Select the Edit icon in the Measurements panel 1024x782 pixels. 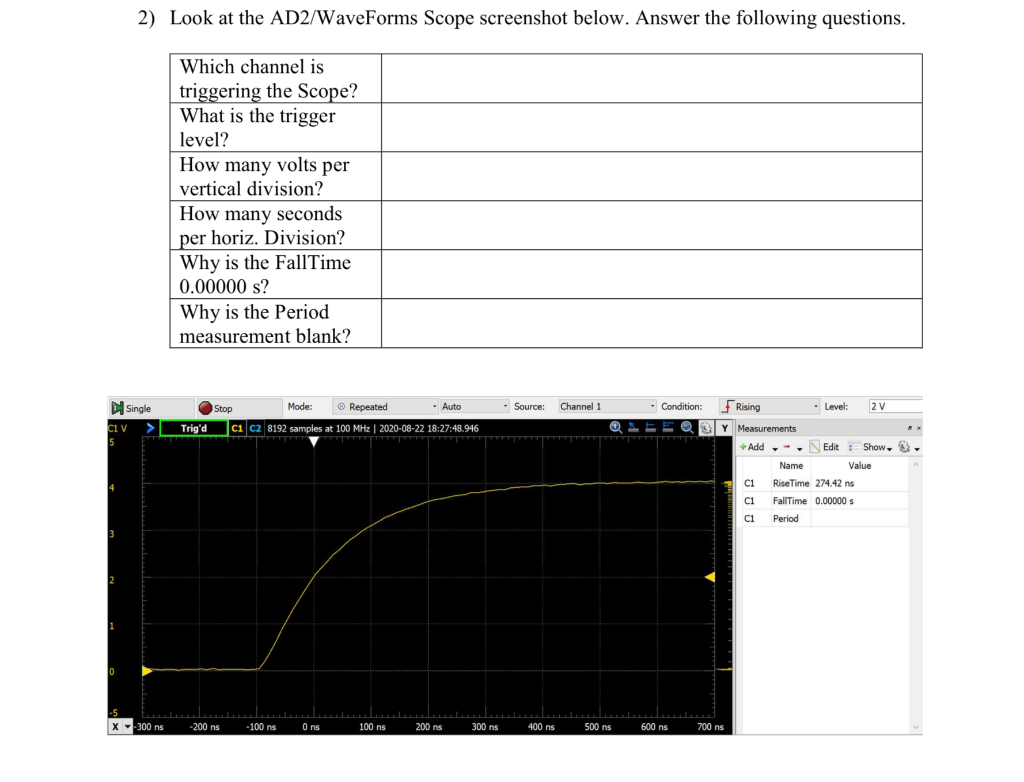tap(821, 447)
